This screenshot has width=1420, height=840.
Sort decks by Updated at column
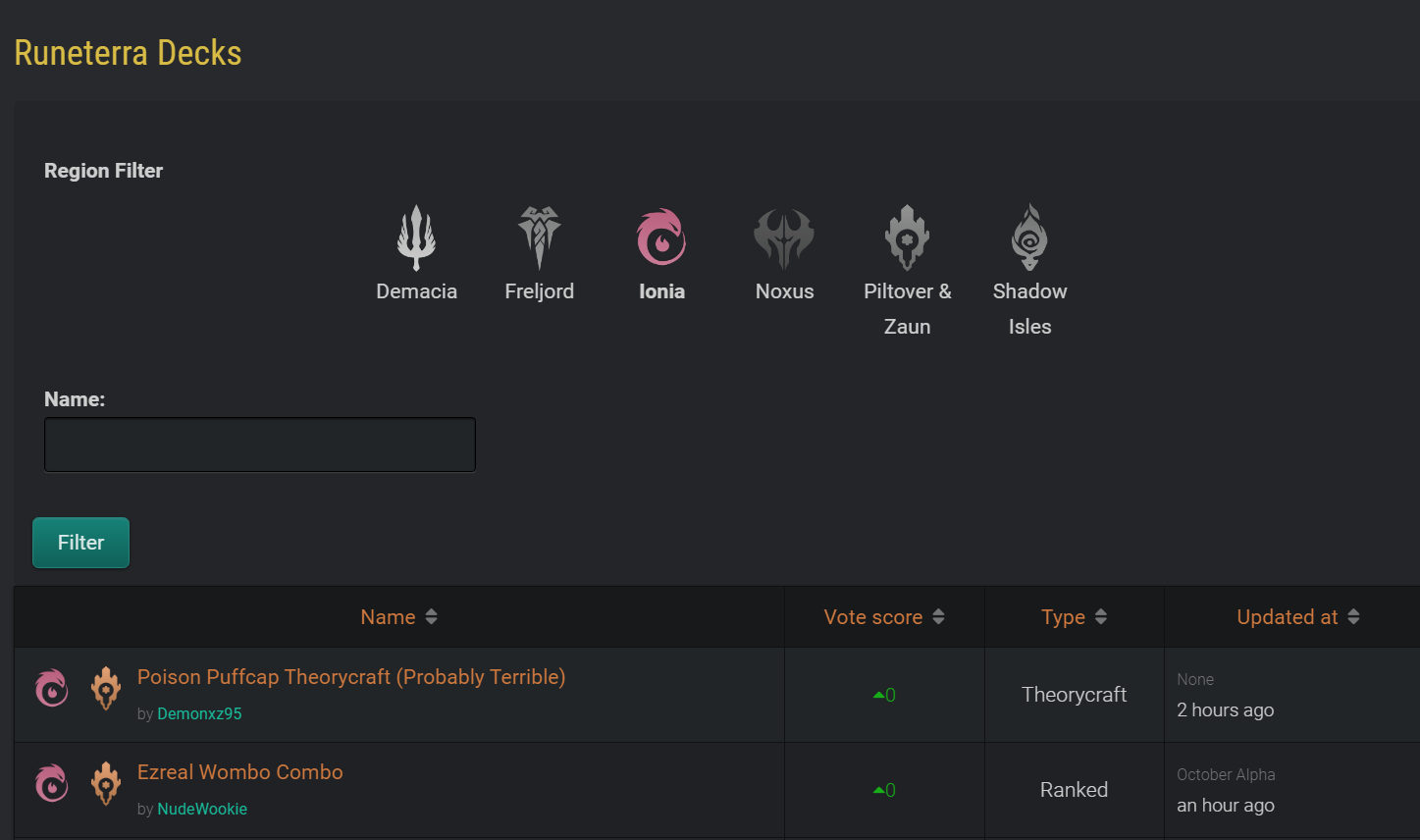coord(1297,617)
